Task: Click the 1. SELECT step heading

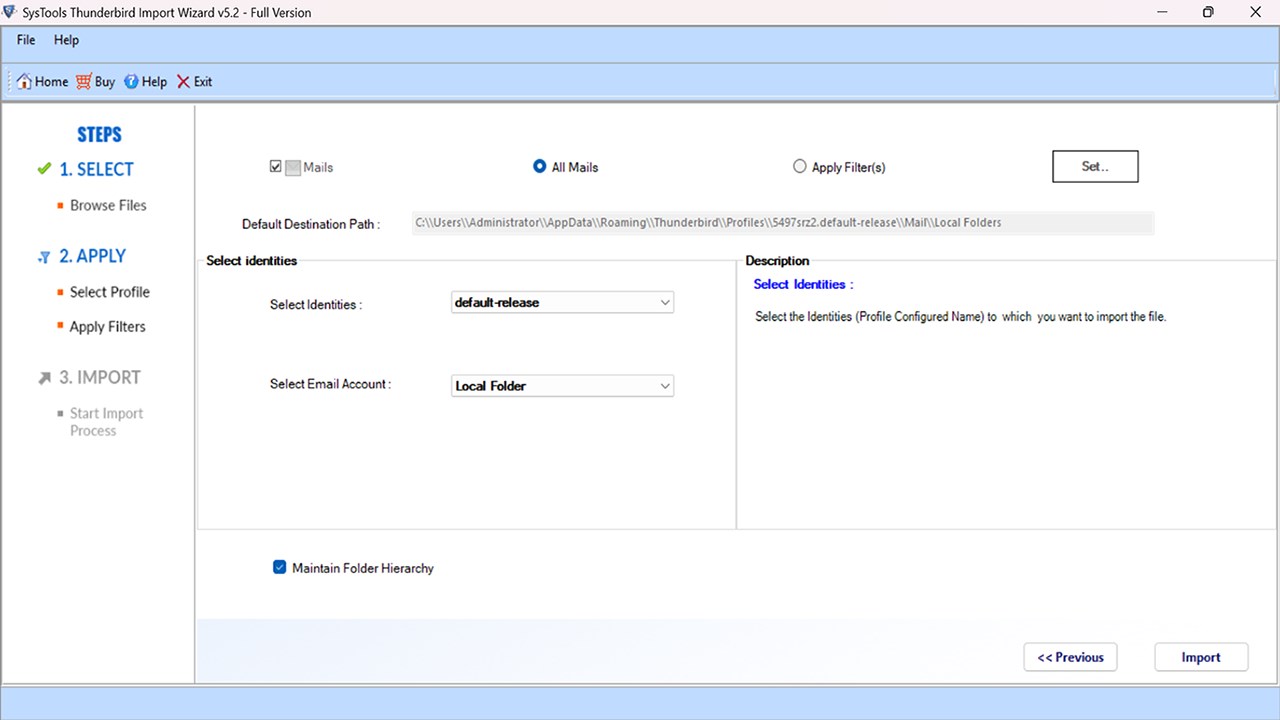Action: (96, 170)
